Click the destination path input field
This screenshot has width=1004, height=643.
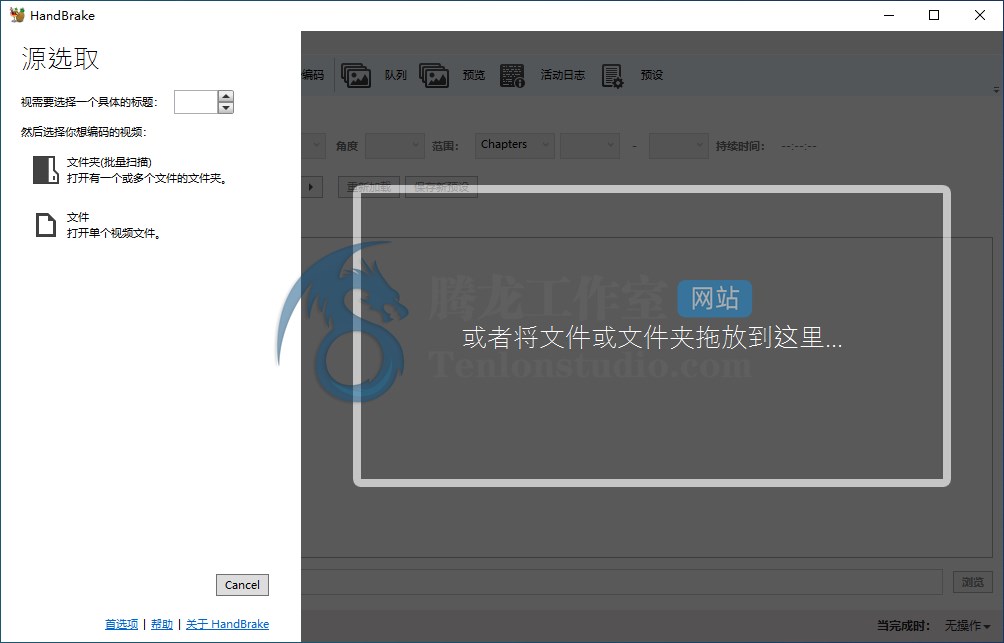click(x=622, y=582)
